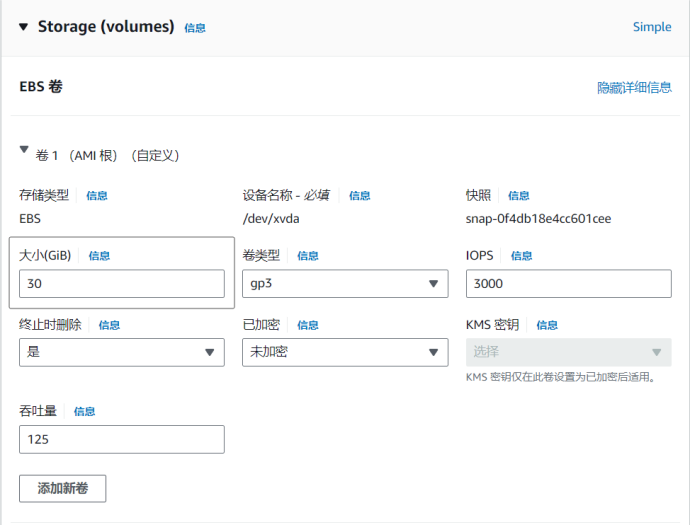The image size is (690, 525).
Task: Open info link next to Storage (volumes)
Action: [195, 28]
